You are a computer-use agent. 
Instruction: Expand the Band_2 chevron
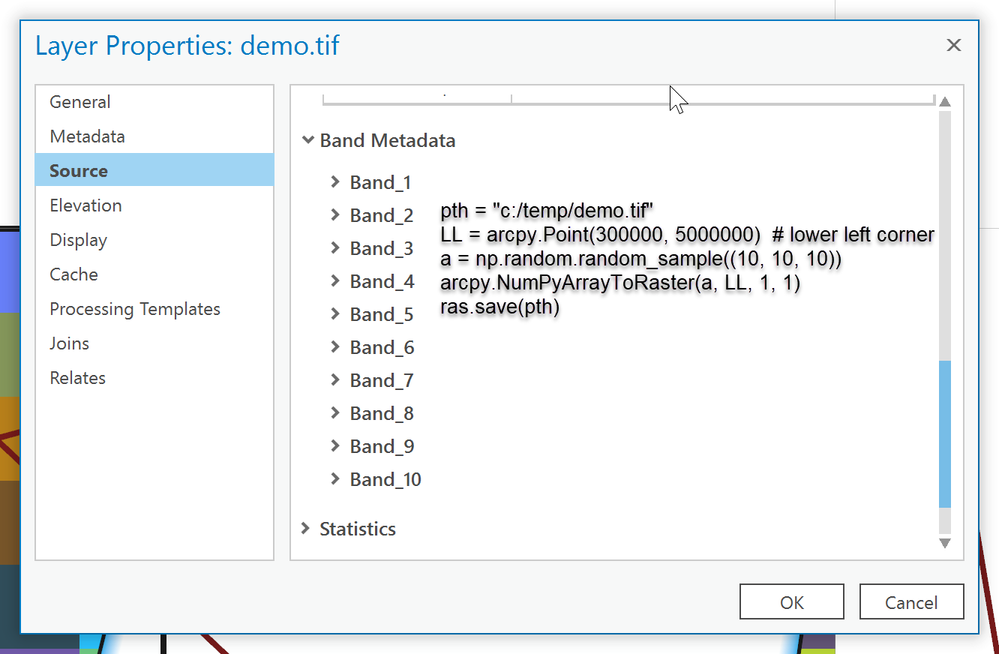[336, 215]
